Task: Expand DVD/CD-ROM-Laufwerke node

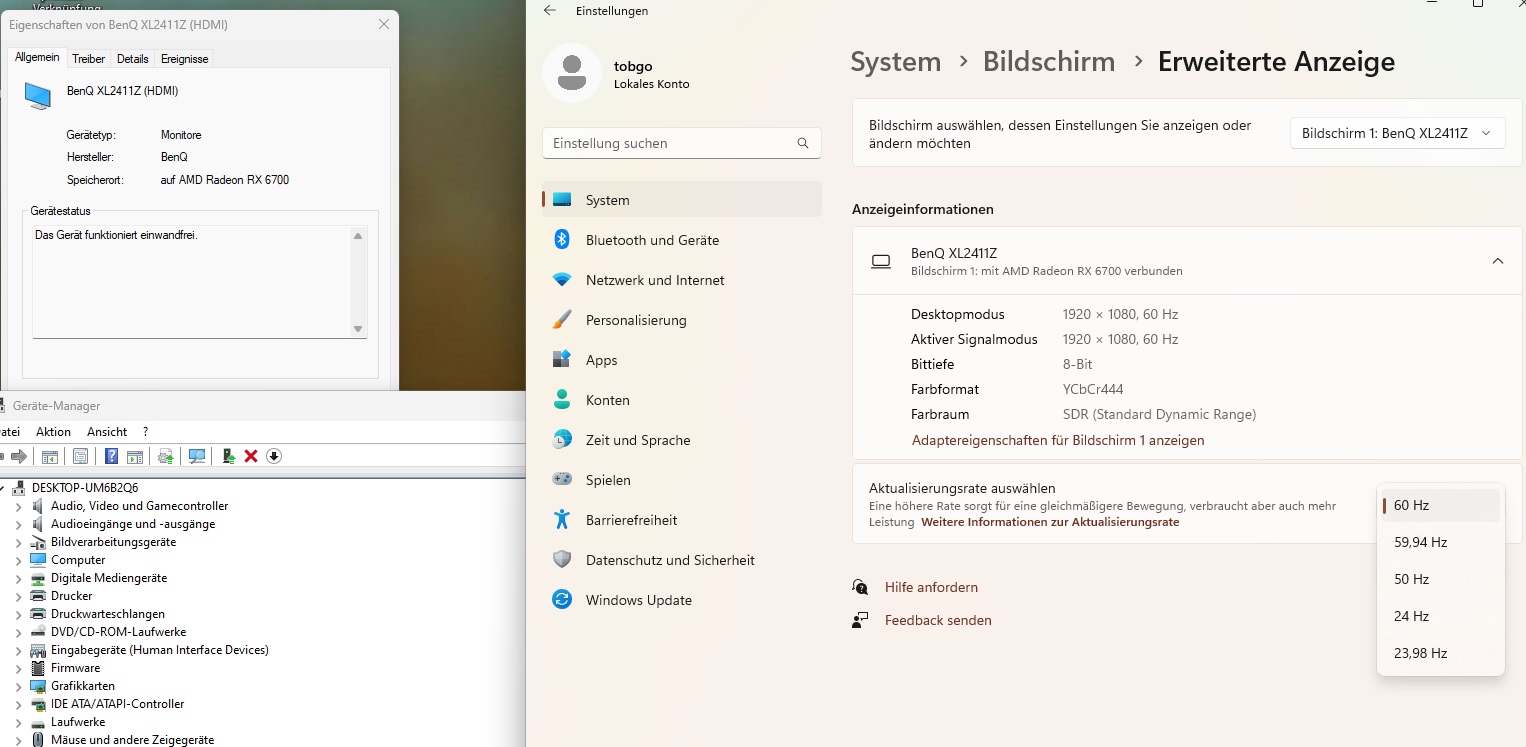Action: (18, 632)
